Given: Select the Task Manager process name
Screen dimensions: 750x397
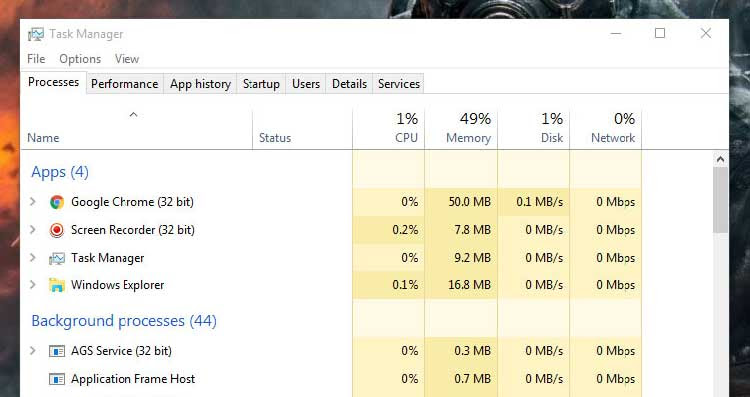Looking at the screenshot, I should tap(108, 258).
